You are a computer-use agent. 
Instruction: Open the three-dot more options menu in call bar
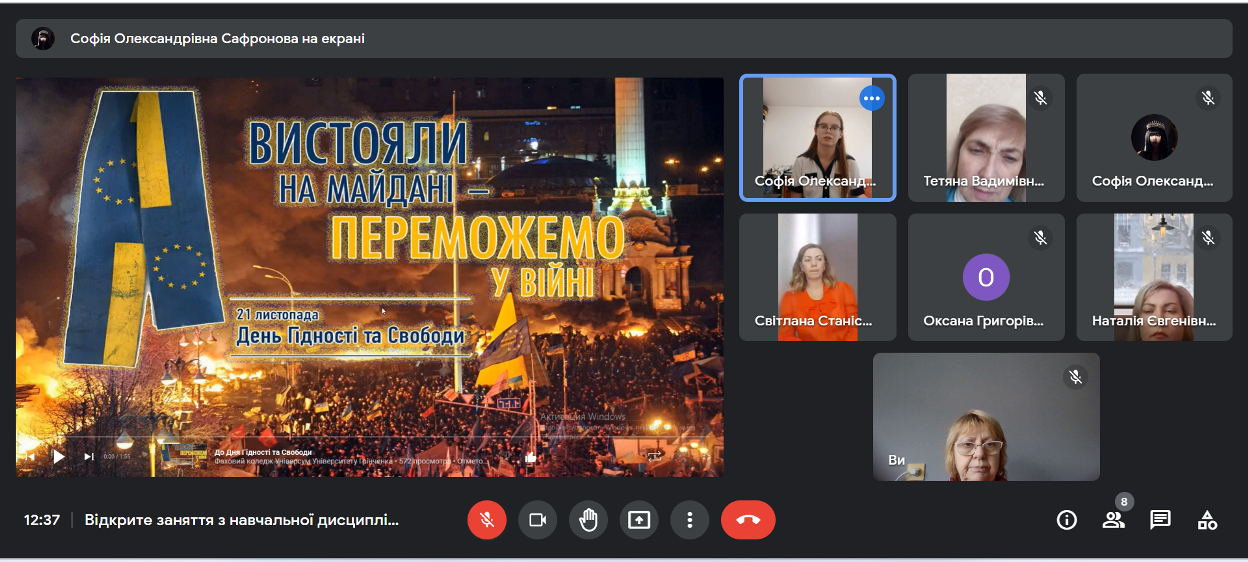tap(689, 520)
